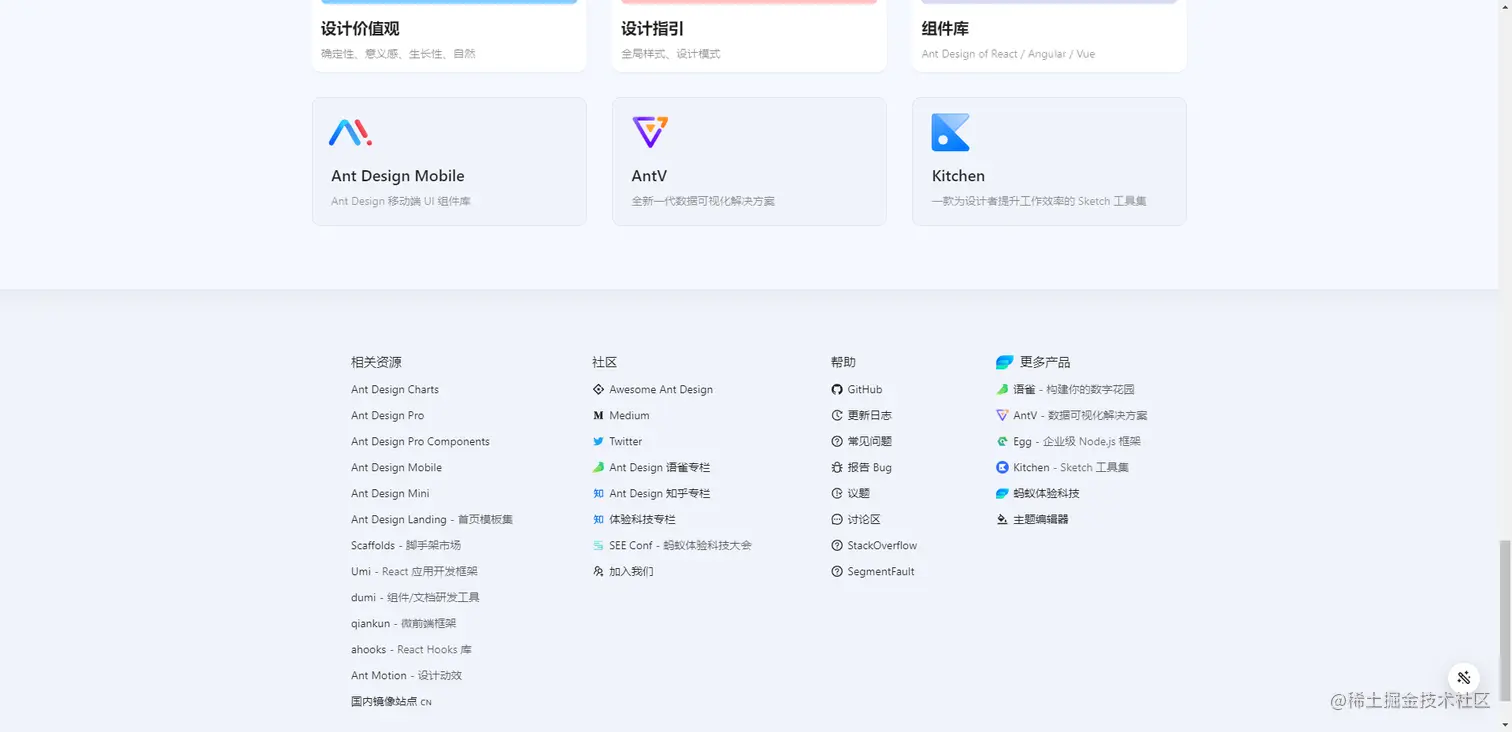Image resolution: width=1512 pixels, height=732 pixels.
Task: Click the Medium M icon
Action: (598, 415)
